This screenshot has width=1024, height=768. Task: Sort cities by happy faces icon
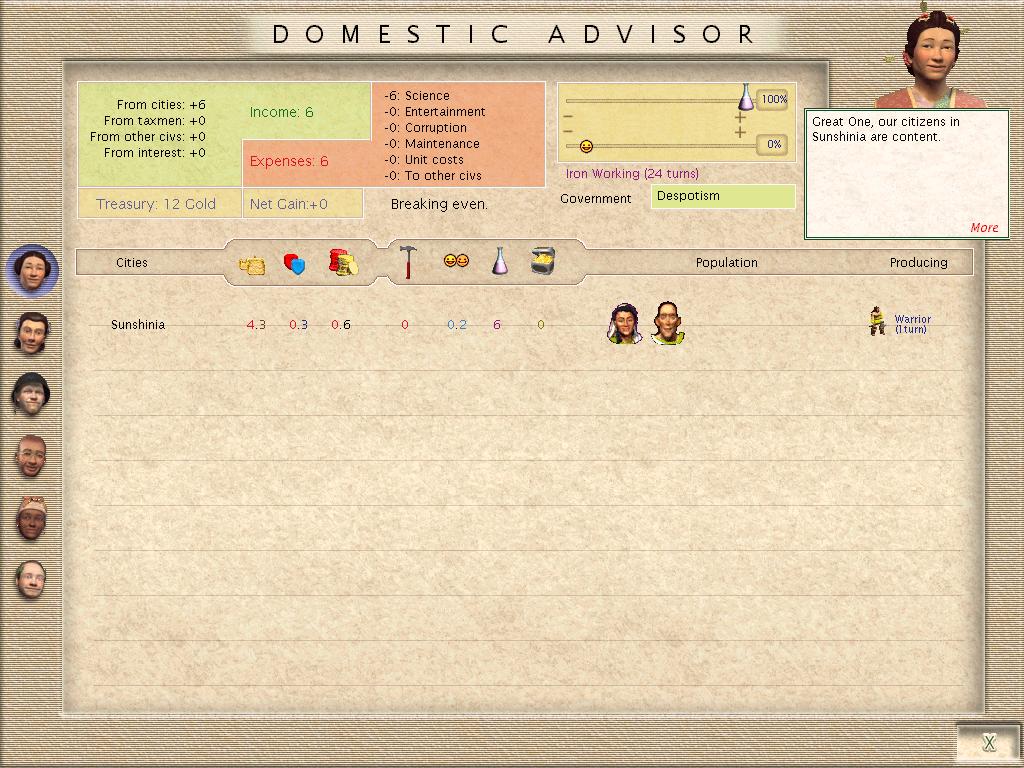[x=456, y=261]
